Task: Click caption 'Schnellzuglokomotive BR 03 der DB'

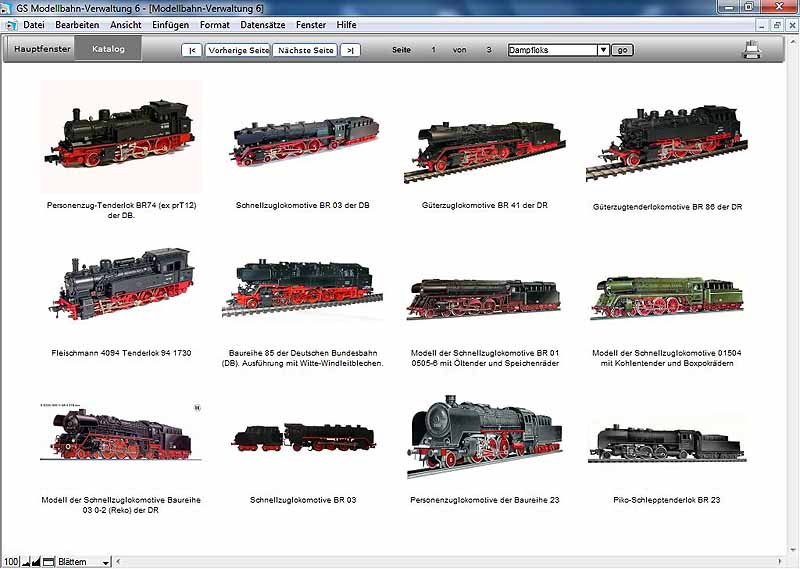Action: click(303, 205)
